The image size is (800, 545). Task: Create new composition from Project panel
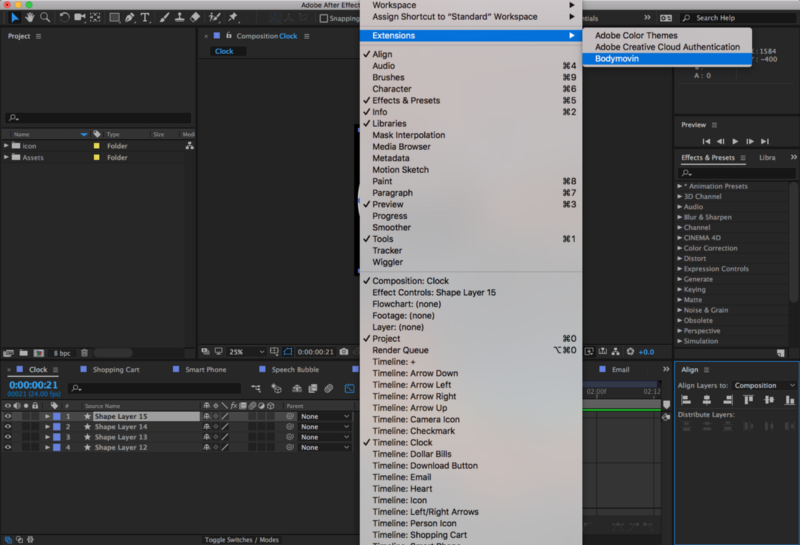click(39, 353)
